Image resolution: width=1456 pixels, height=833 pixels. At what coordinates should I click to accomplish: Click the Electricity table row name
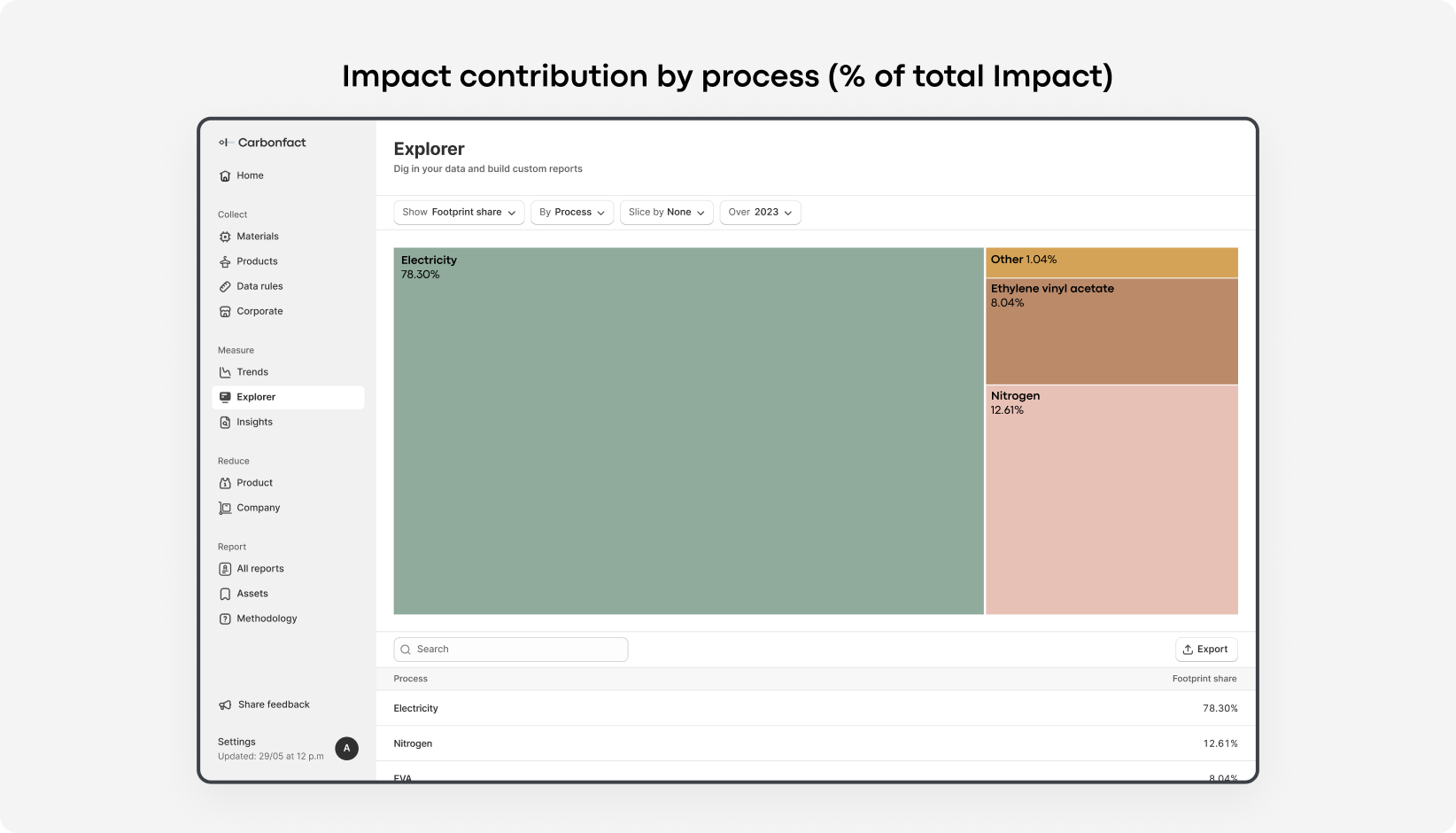[415, 708]
